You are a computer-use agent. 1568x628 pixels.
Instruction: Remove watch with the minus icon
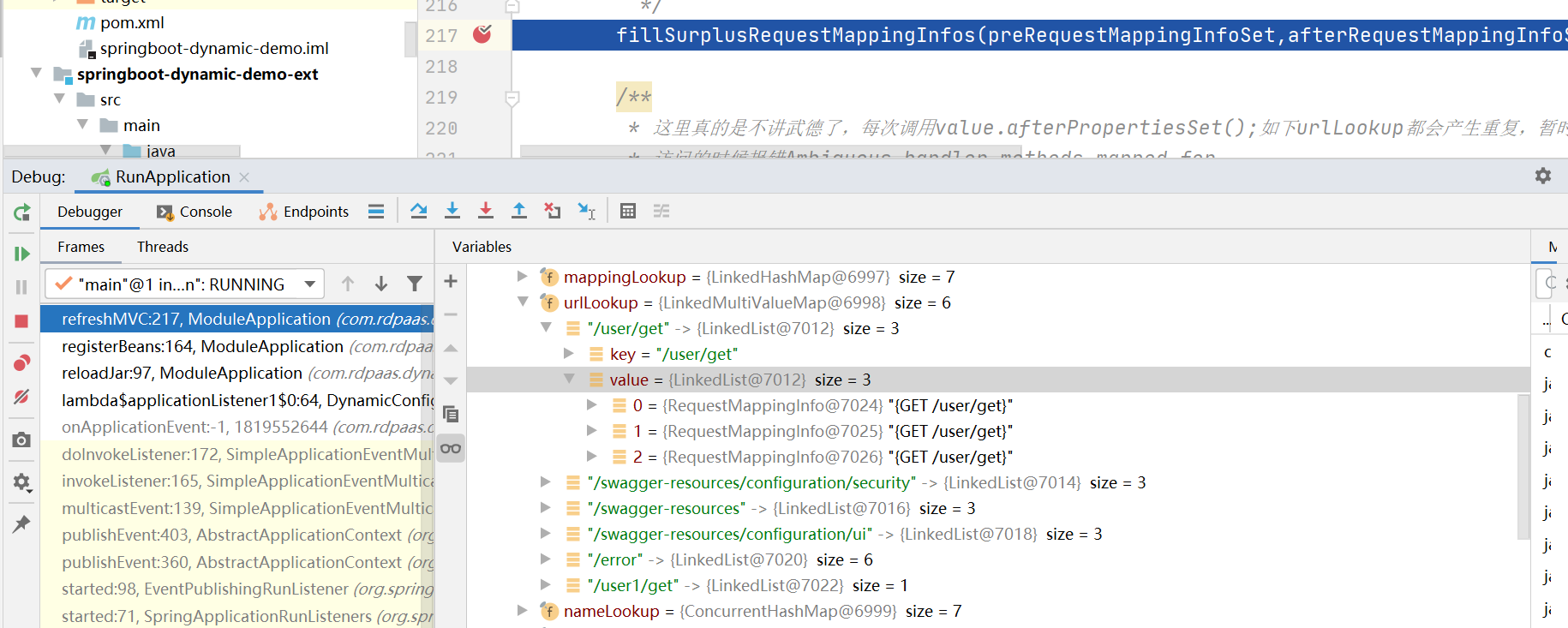(451, 314)
